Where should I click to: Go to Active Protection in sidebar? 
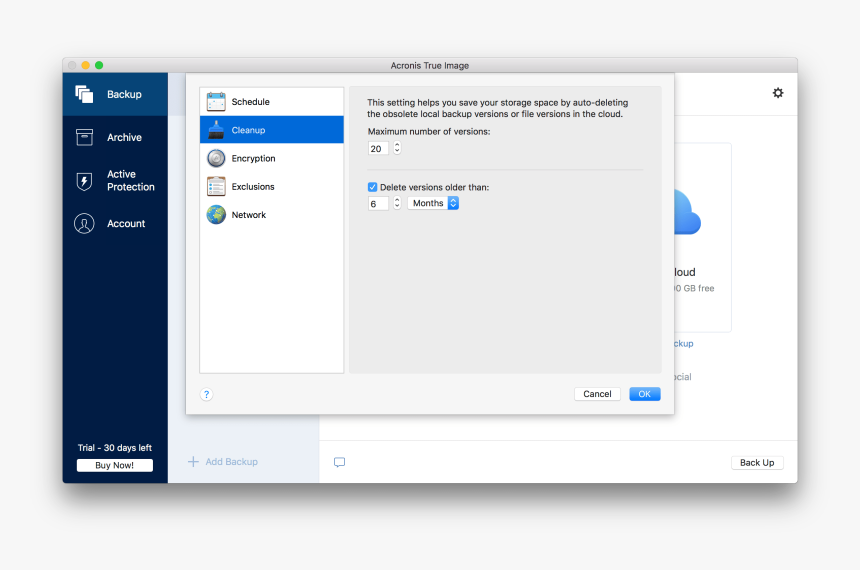pyautogui.click(x=115, y=180)
